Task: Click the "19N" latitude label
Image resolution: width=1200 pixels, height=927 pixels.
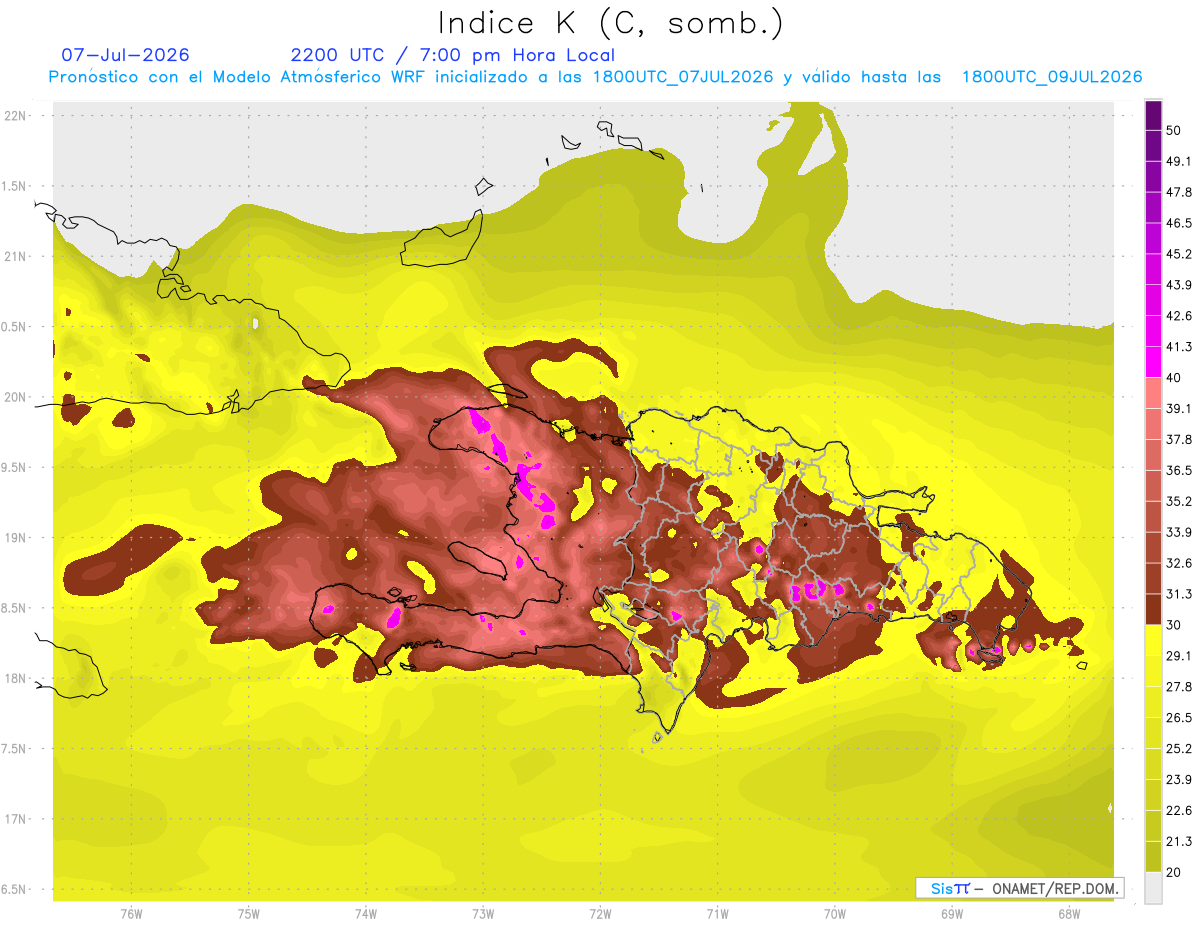Action: (14, 538)
